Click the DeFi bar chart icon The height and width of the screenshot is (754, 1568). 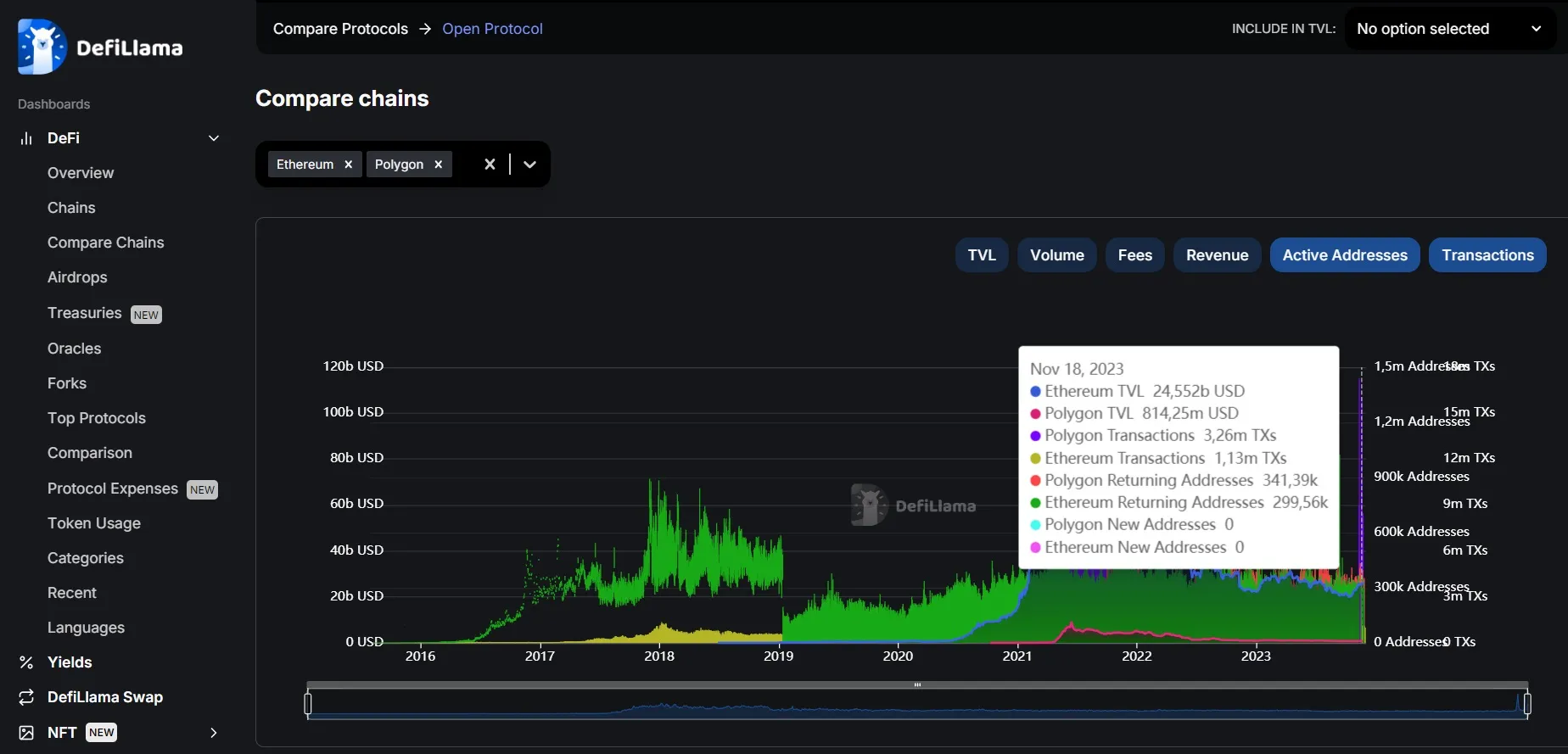[26, 138]
